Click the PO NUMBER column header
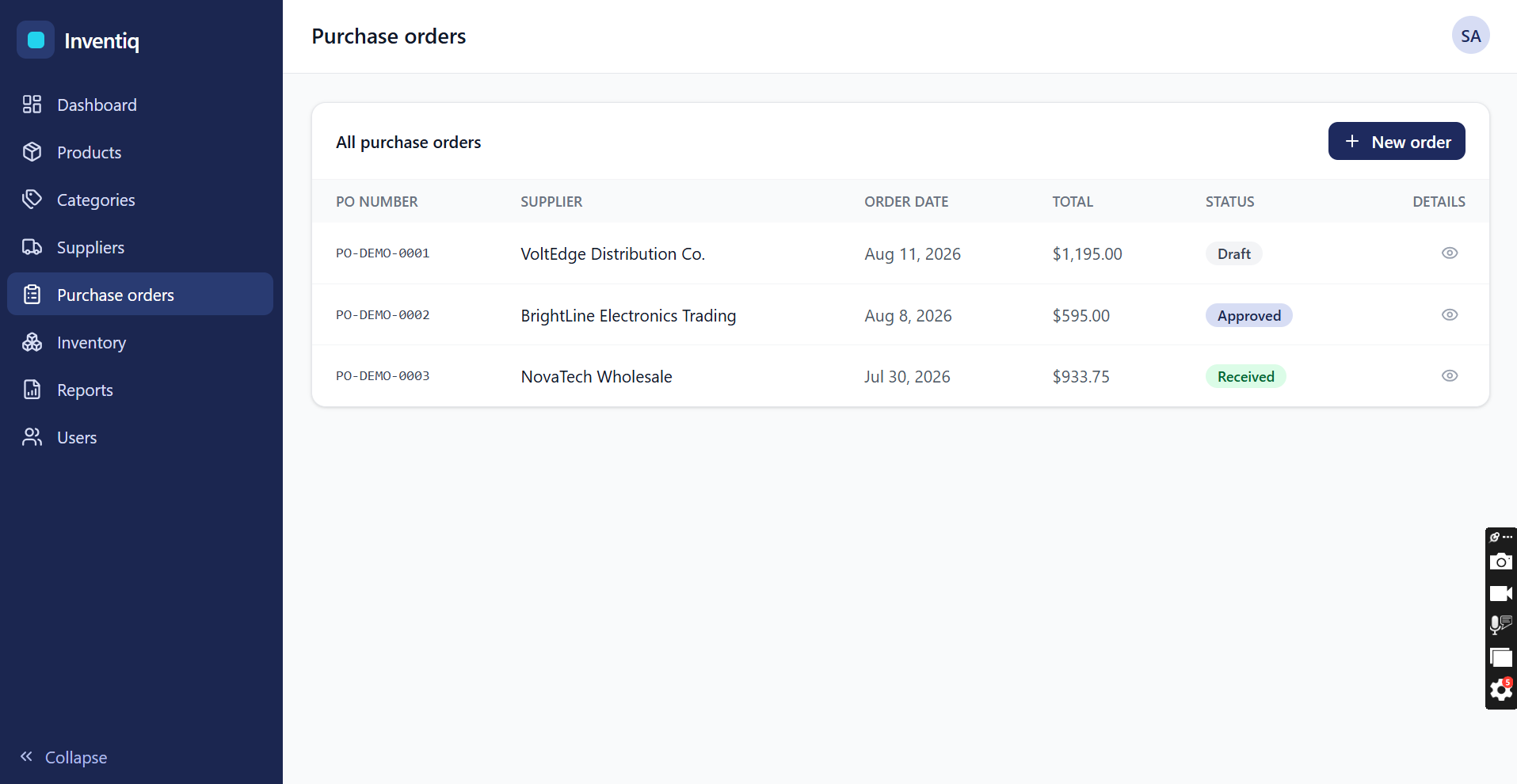The height and width of the screenshot is (784, 1517). tap(376, 201)
